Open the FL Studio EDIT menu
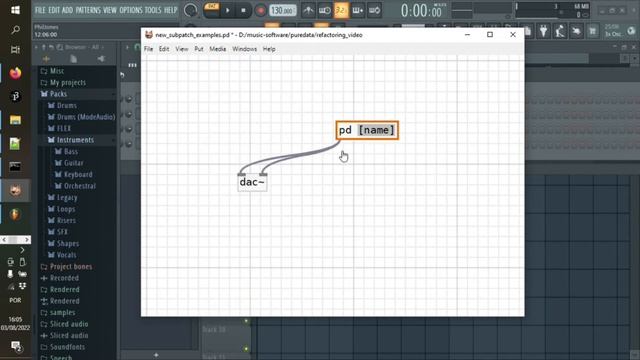Image resolution: width=640 pixels, height=360 pixels. click(54, 10)
